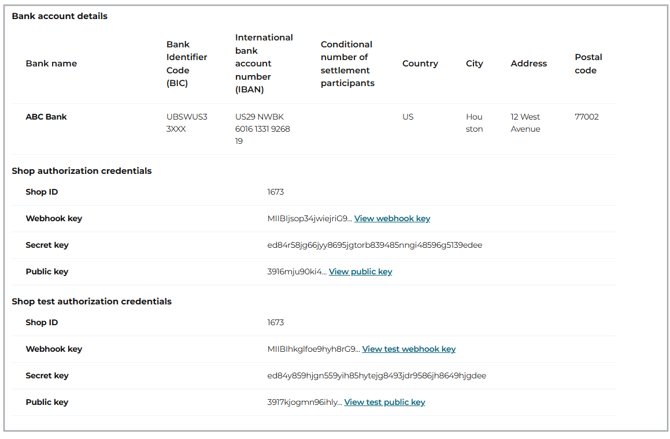
Task: Open the View webhook key link
Action: (392, 218)
